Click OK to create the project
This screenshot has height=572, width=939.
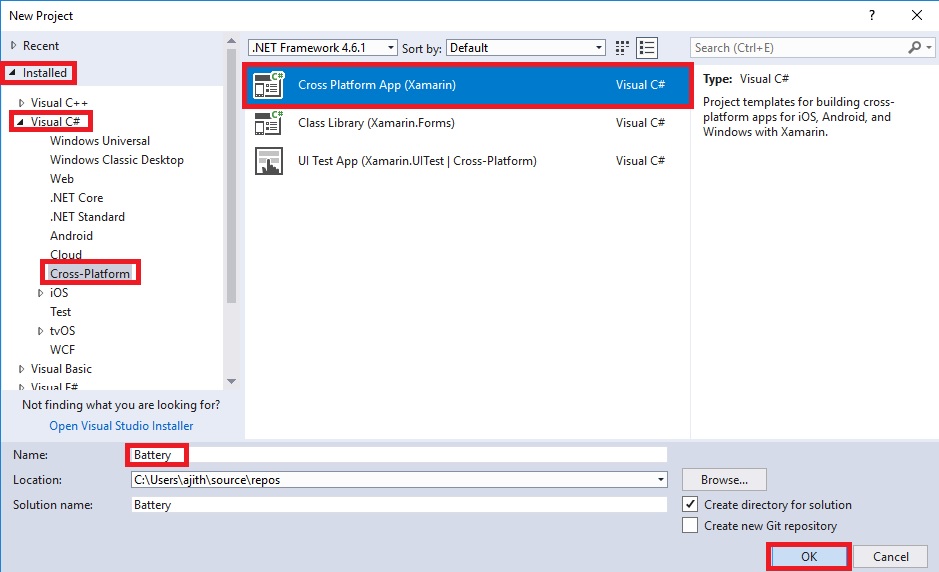[809, 556]
